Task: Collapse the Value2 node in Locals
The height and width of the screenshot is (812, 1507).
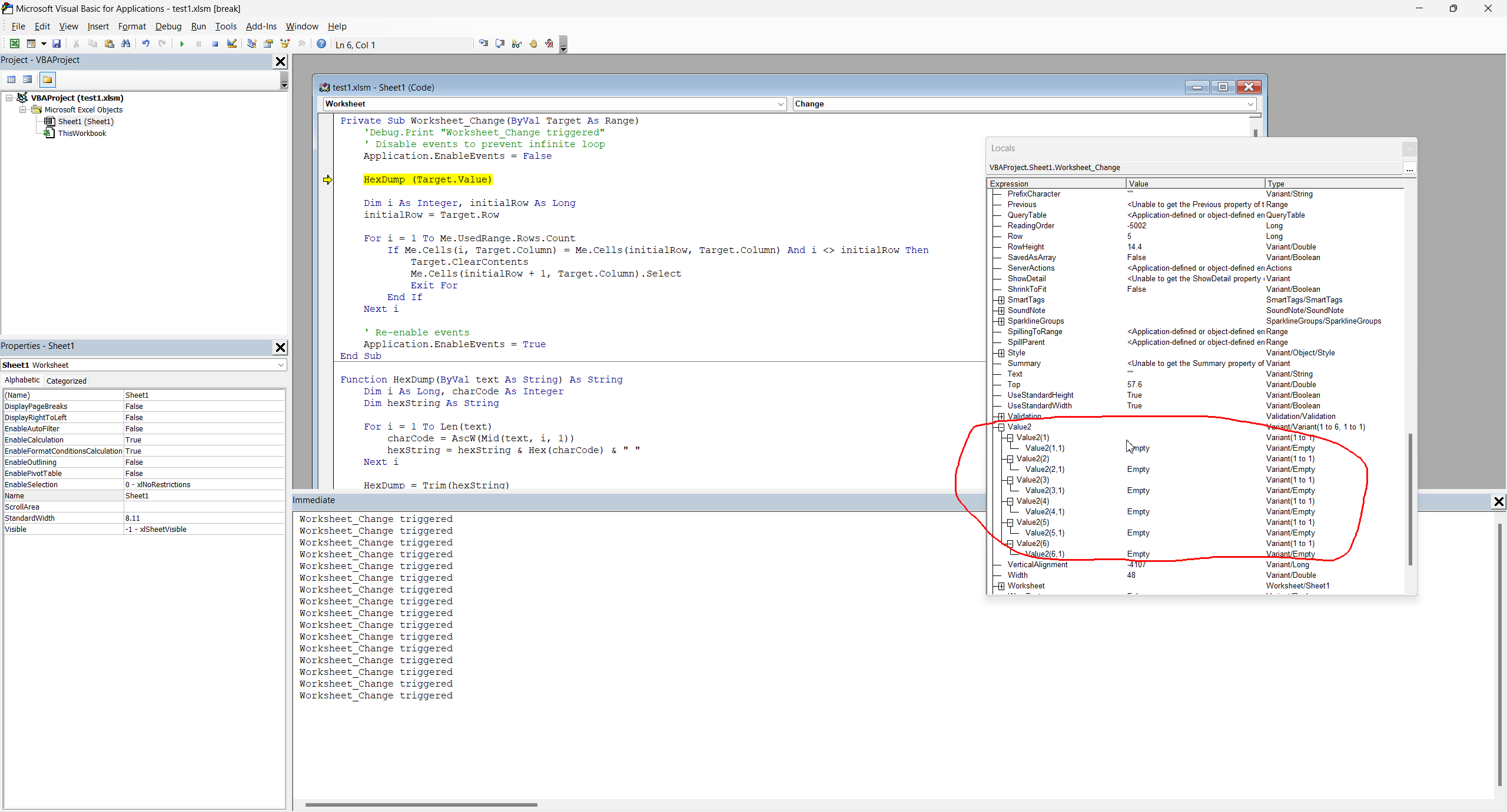Action: 1001,427
